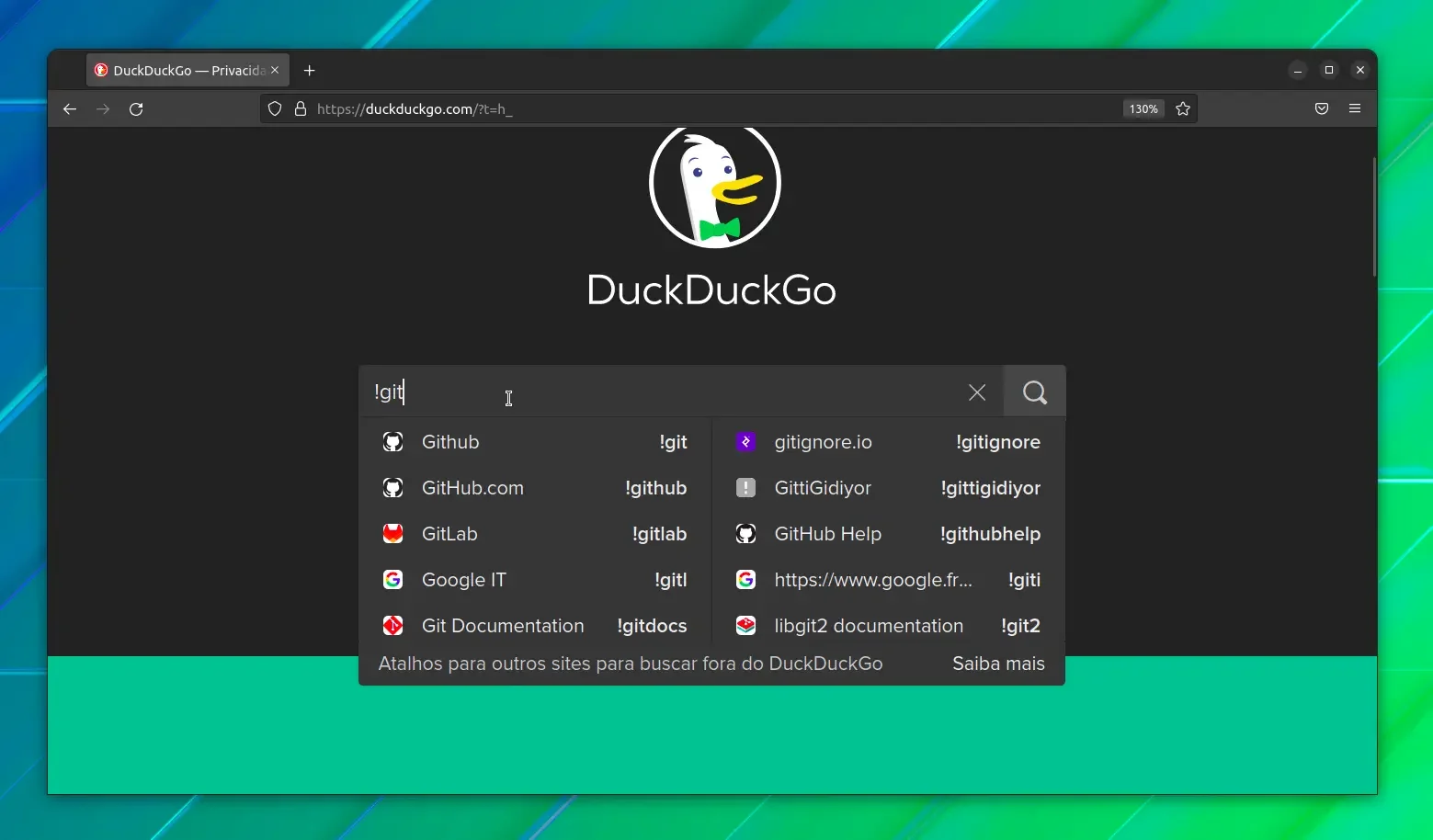The width and height of the screenshot is (1433, 840).
Task: Show site security via the padlock icon
Action: click(300, 109)
